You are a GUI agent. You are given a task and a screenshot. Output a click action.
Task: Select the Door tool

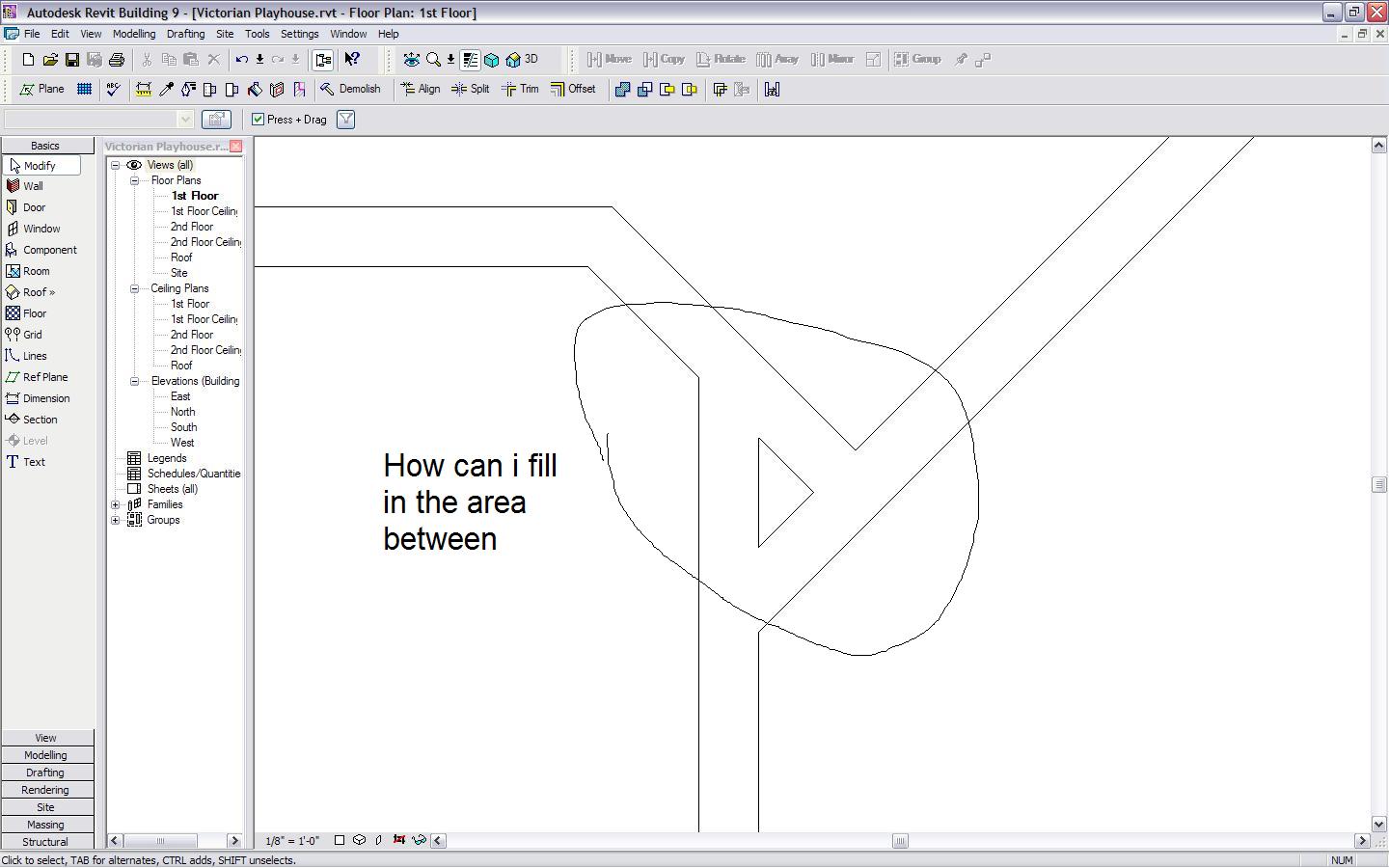point(34,207)
